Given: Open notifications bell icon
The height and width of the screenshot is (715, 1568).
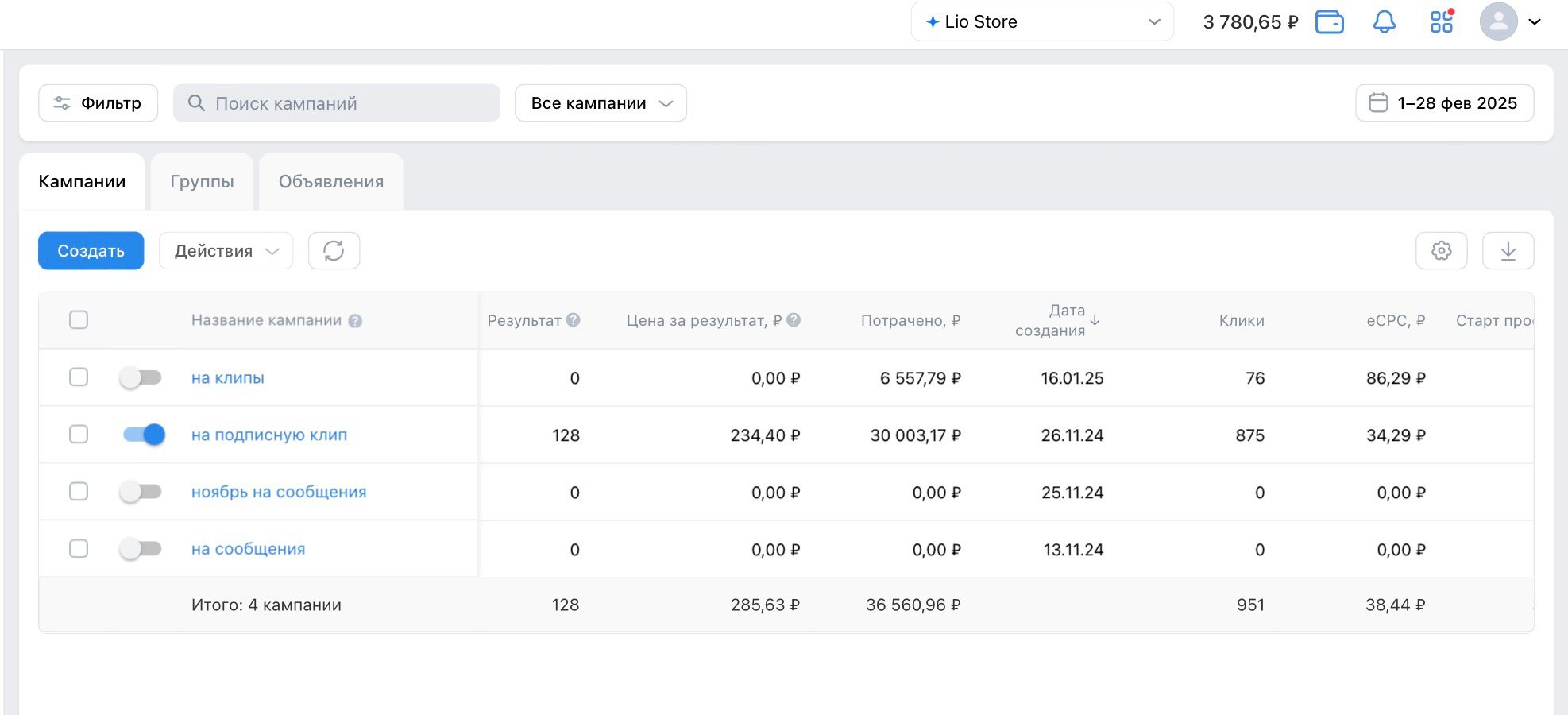Looking at the screenshot, I should pyautogui.click(x=1385, y=22).
